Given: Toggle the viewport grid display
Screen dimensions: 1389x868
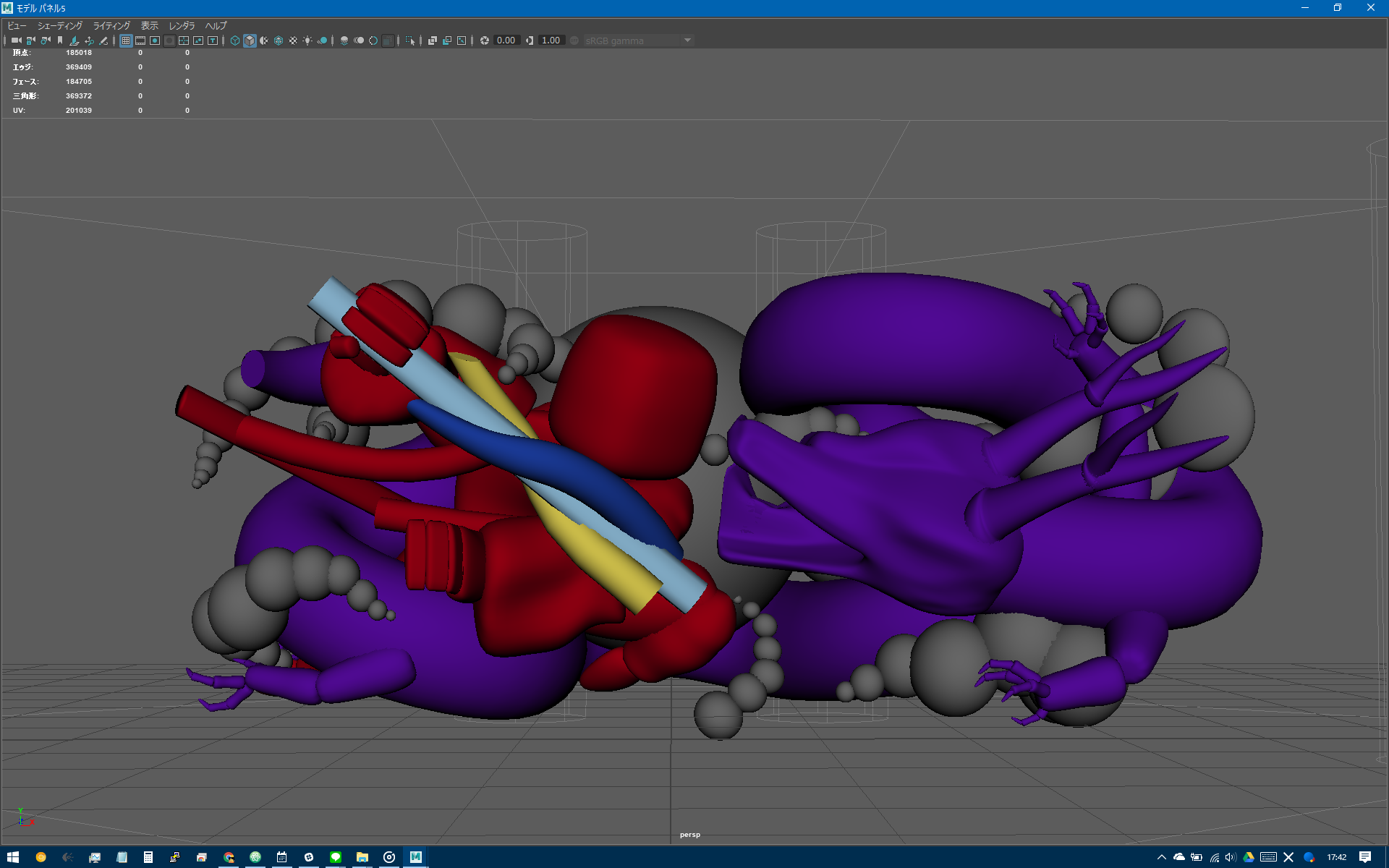Looking at the screenshot, I should (x=126, y=41).
